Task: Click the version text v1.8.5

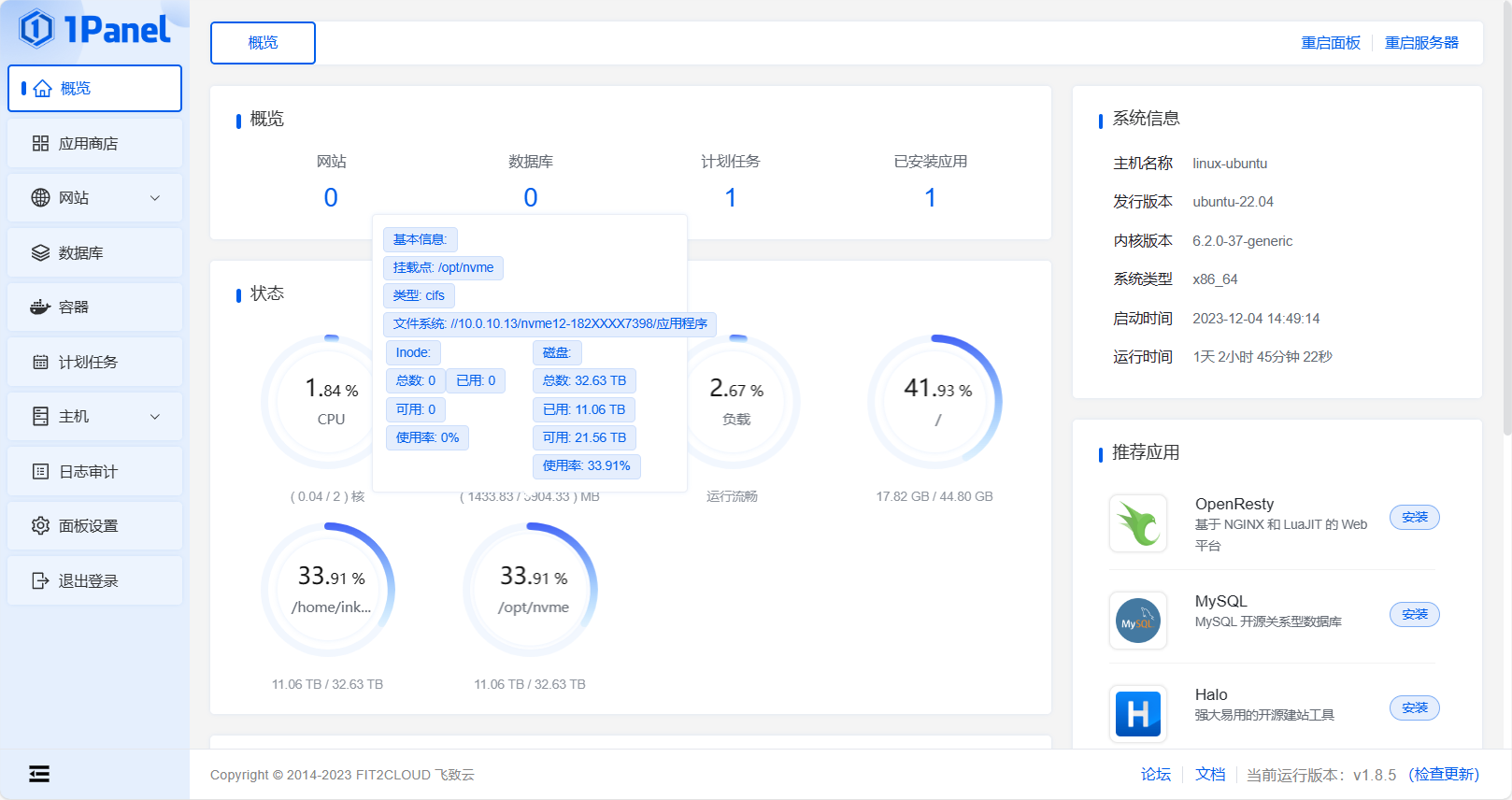Action: pos(1375,775)
